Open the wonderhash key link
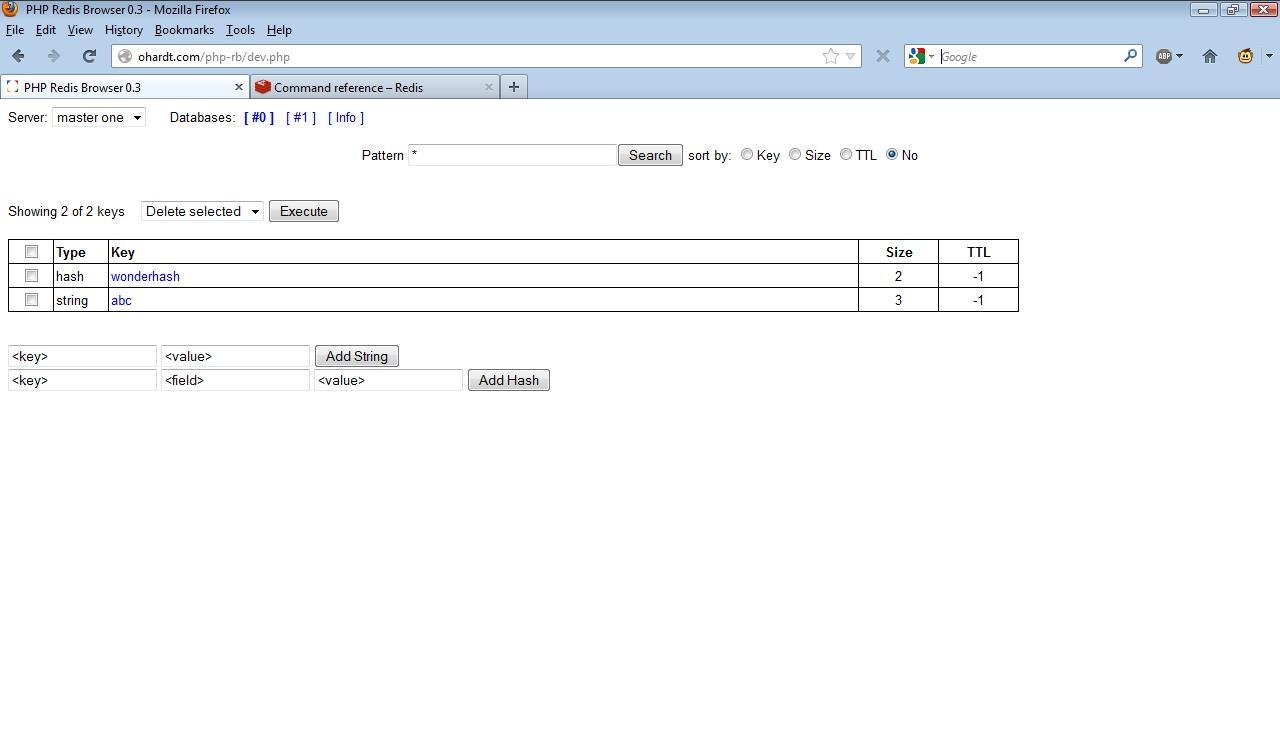 [x=145, y=276]
